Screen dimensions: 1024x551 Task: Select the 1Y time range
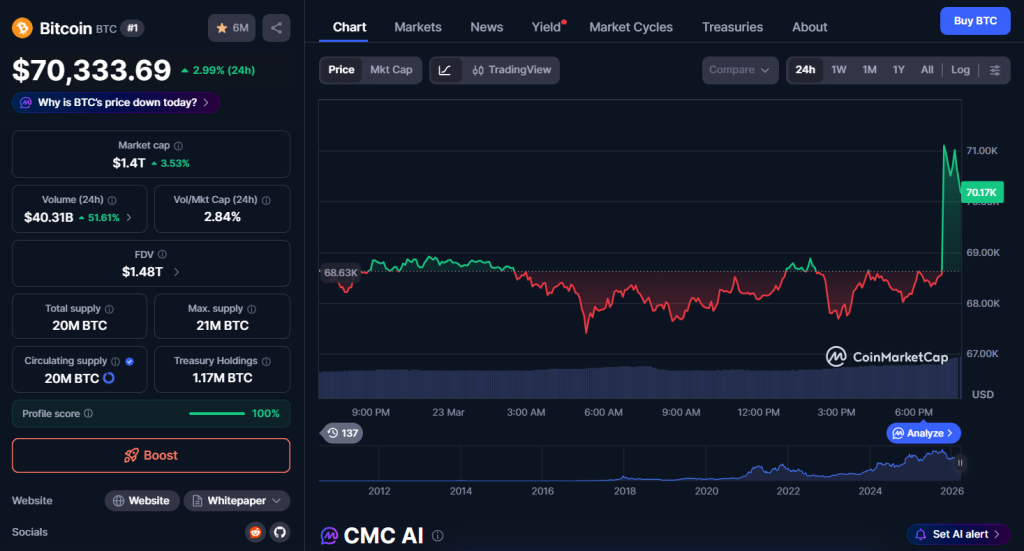[898, 70]
